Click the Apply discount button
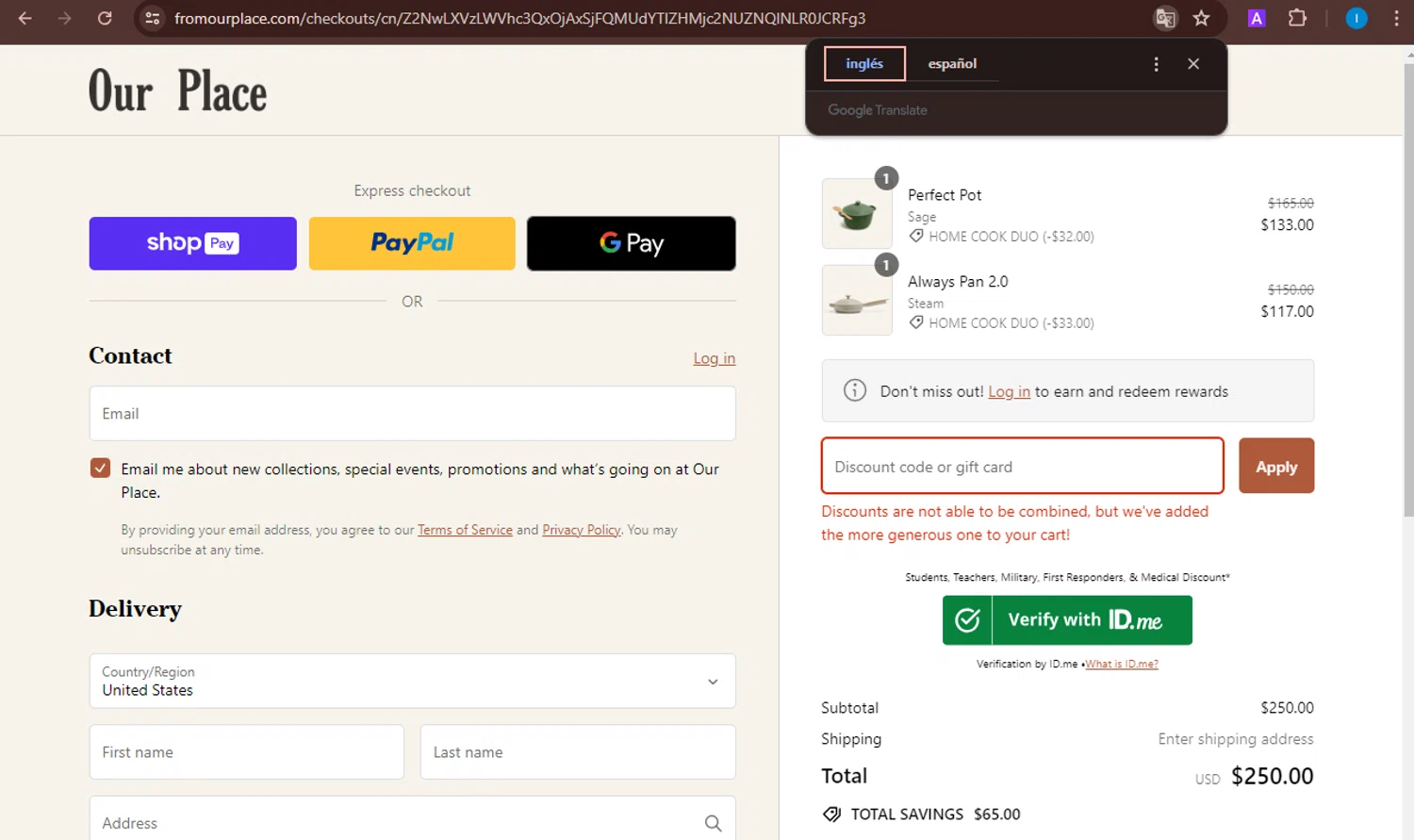This screenshot has height=840, width=1414. (x=1276, y=466)
